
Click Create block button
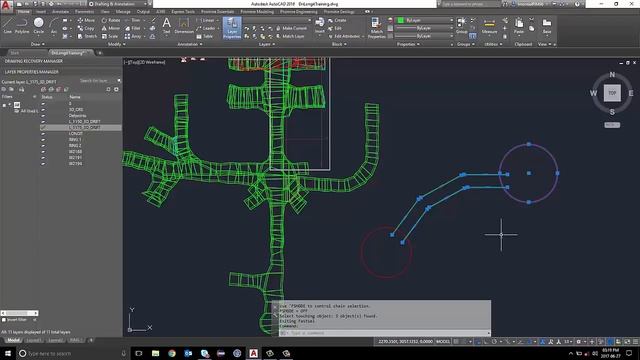pos(337,20)
